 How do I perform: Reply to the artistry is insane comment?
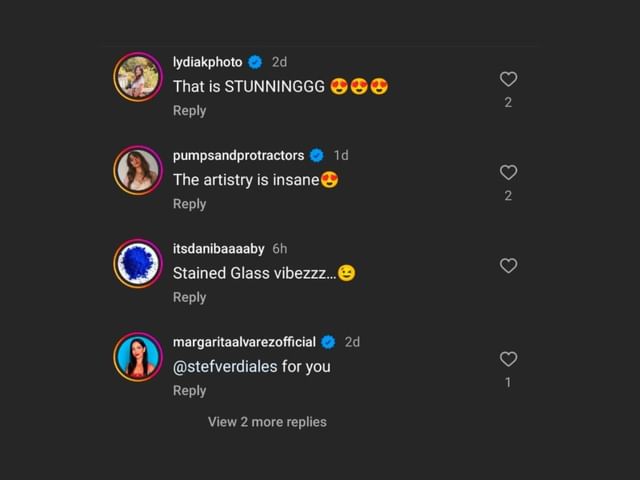pyautogui.click(x=189, y=204)
